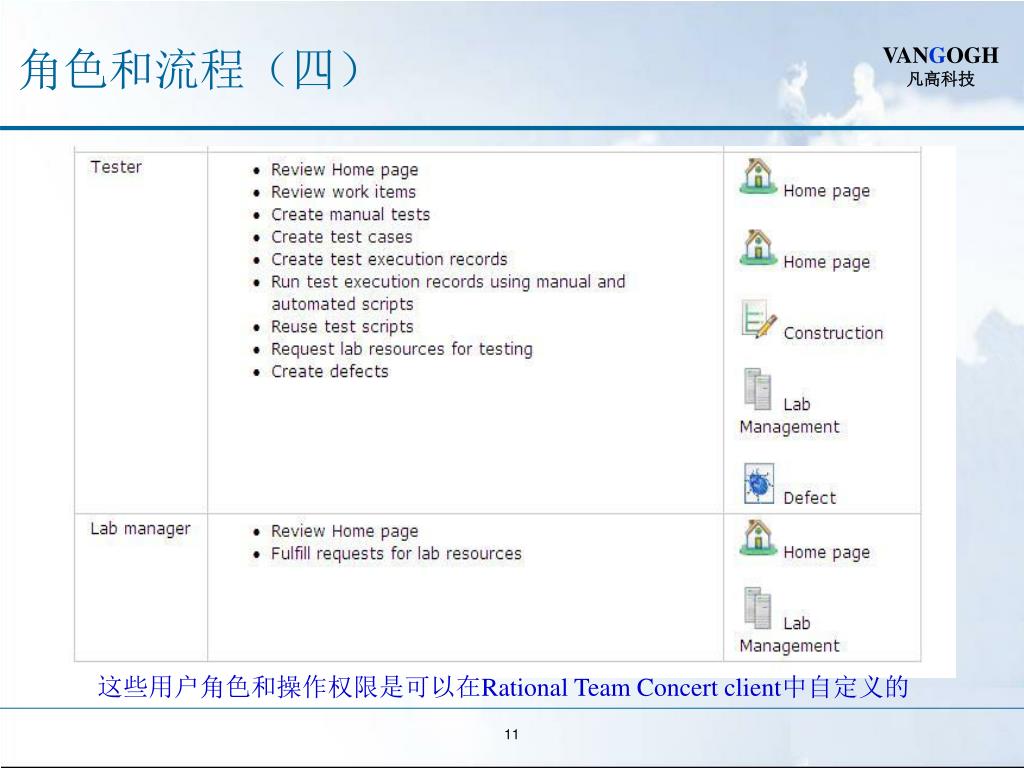Image resolution: width=1024 pixels, height=768 pixels.
Task: Click 'Create manual tests' bullet
Action: click(351, 214)
